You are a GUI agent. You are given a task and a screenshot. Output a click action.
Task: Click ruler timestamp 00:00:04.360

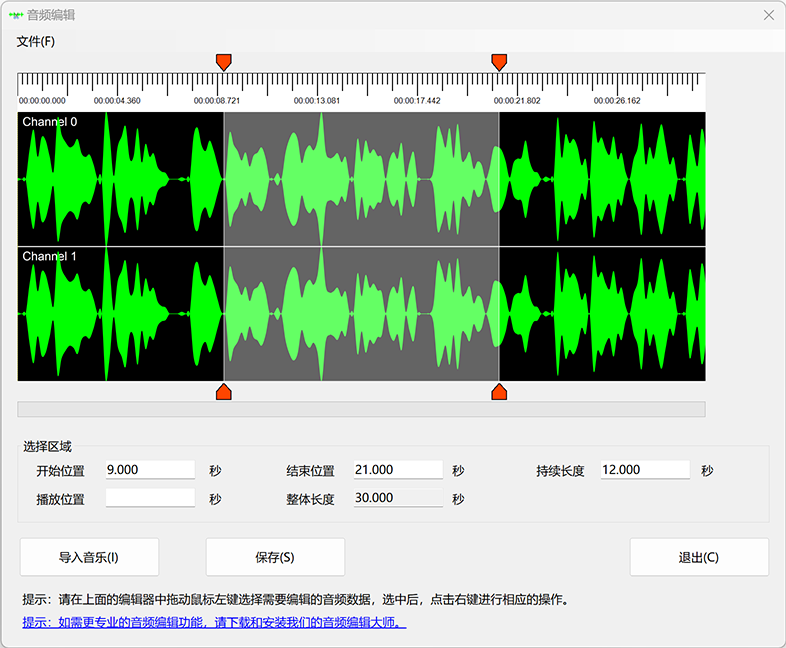(x=117, y=101)
